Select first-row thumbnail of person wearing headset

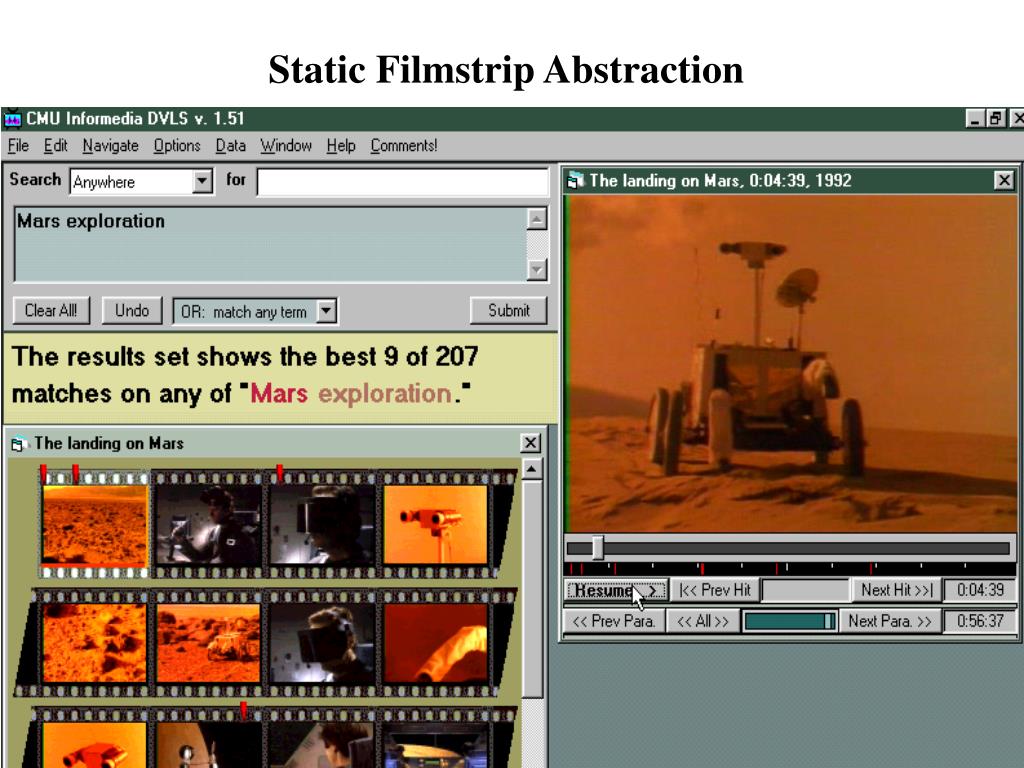coord(323,524)
